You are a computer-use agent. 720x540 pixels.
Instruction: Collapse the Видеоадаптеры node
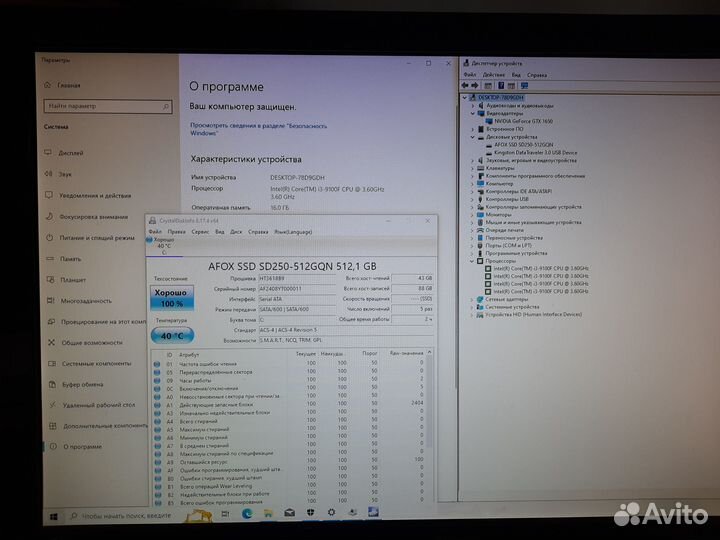472,113
